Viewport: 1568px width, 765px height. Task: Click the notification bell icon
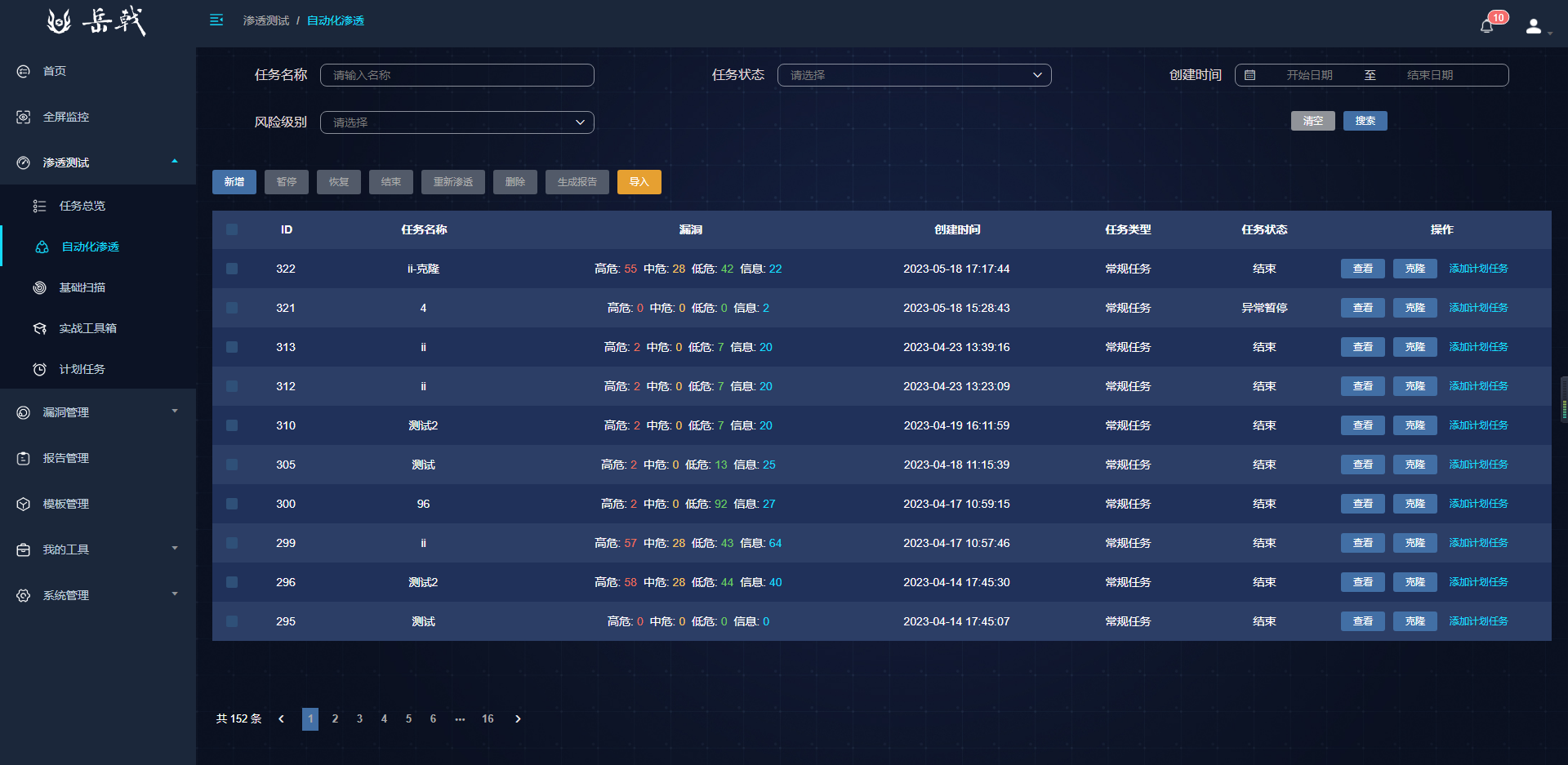[1486, 26]
